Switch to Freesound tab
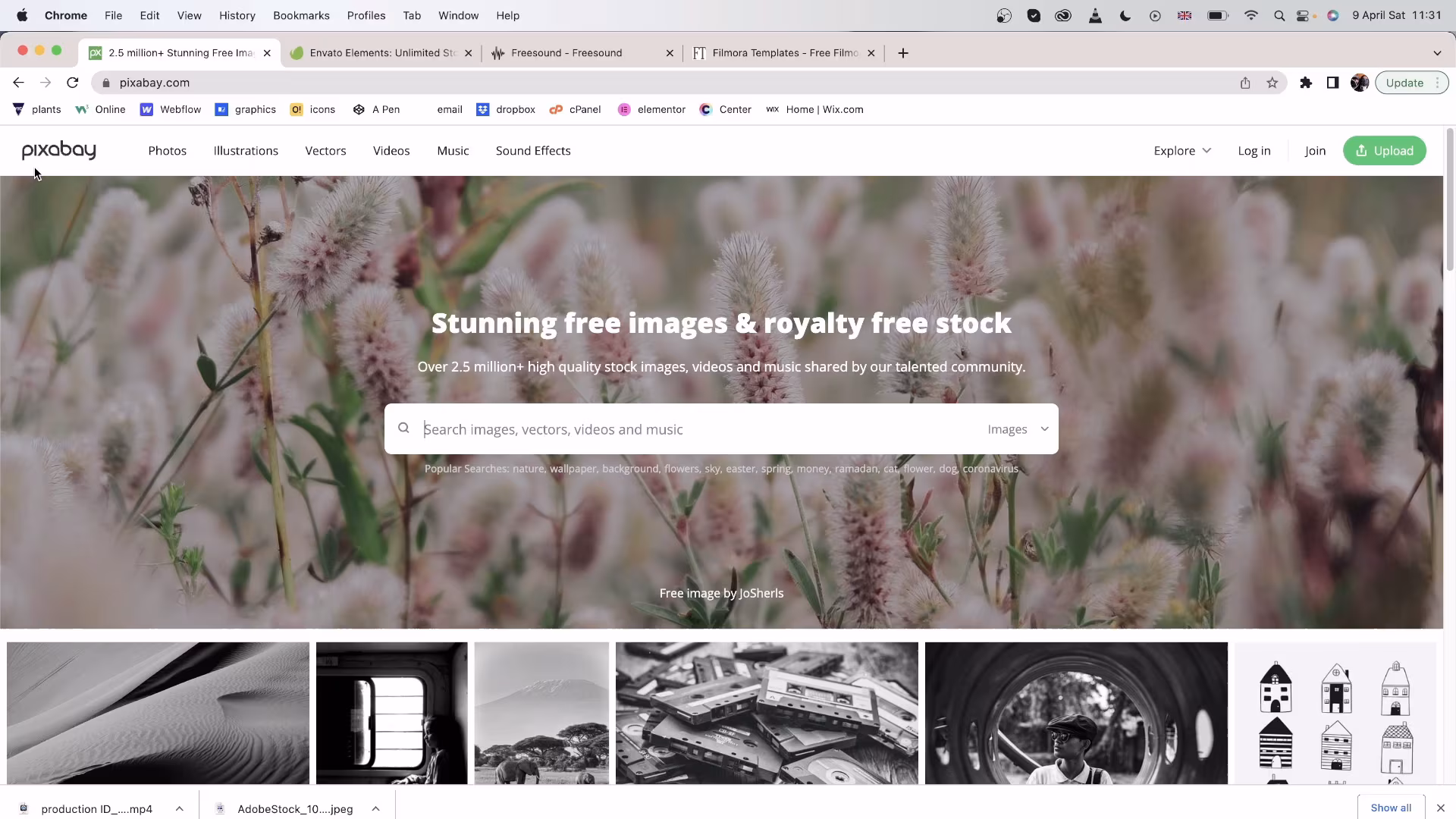Screen dimensions: 1456x819 566,53
